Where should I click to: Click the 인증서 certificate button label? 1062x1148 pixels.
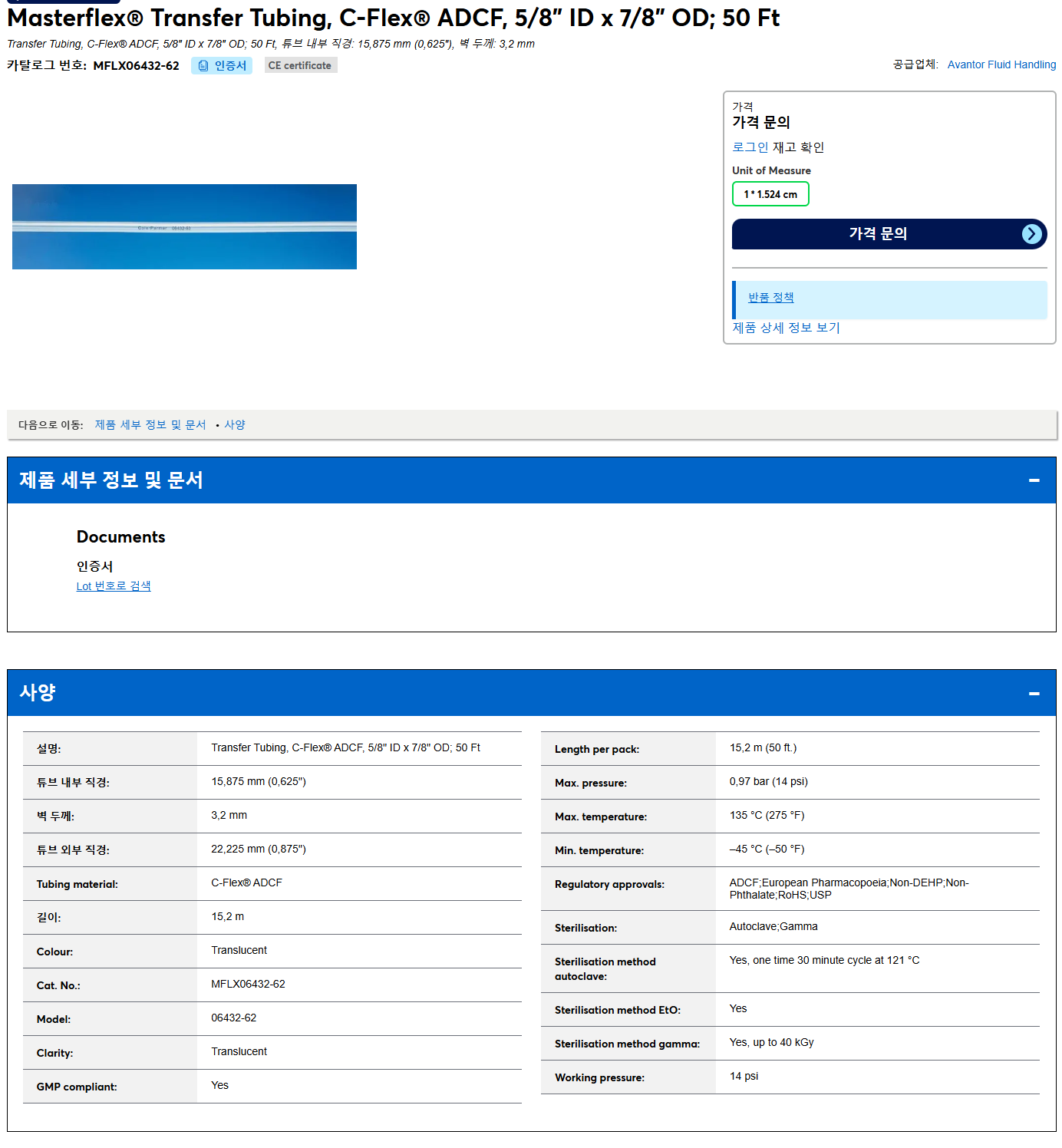[230, 66]
